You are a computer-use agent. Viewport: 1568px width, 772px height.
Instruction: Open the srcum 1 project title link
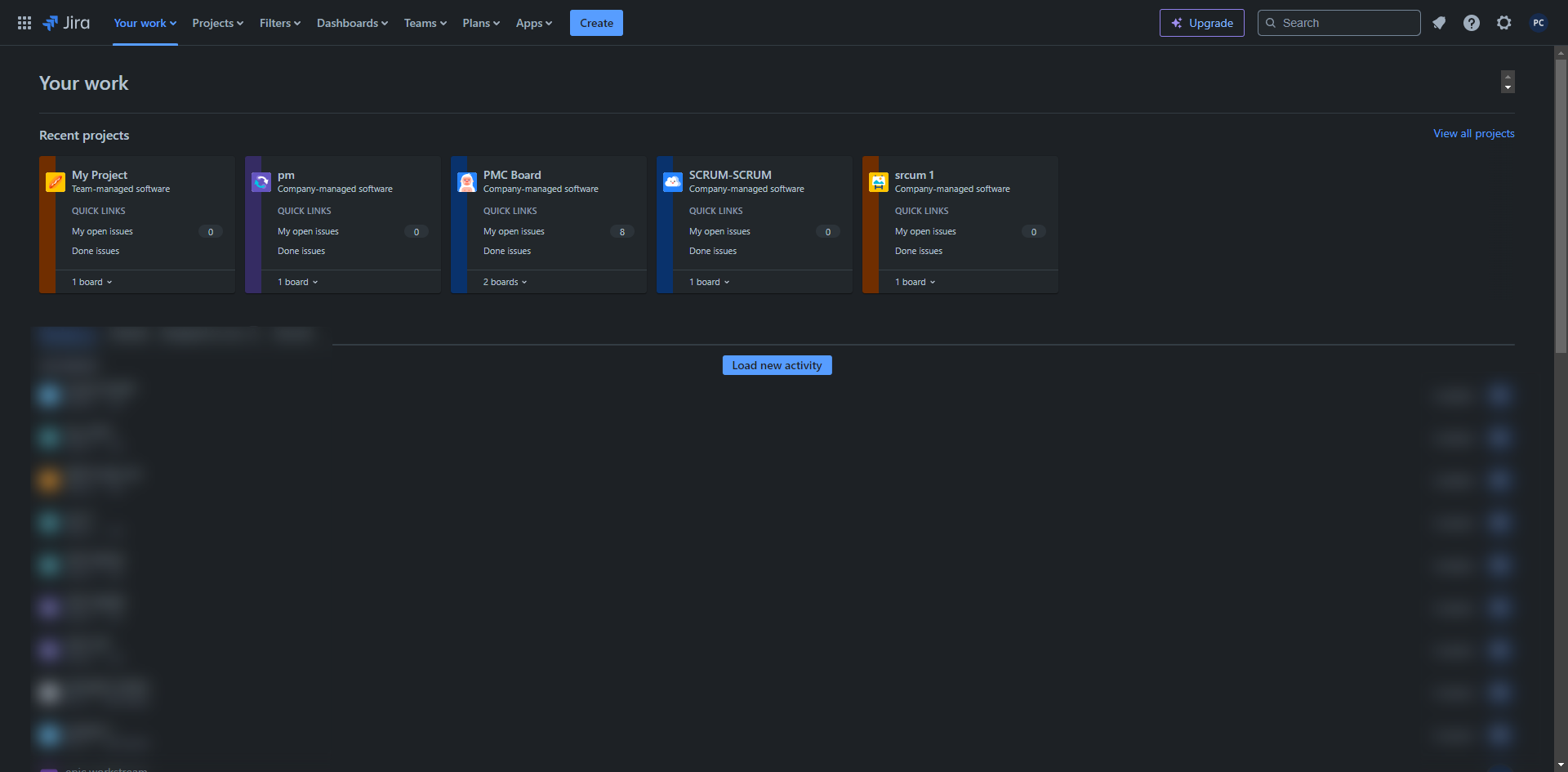coord(914,175)
